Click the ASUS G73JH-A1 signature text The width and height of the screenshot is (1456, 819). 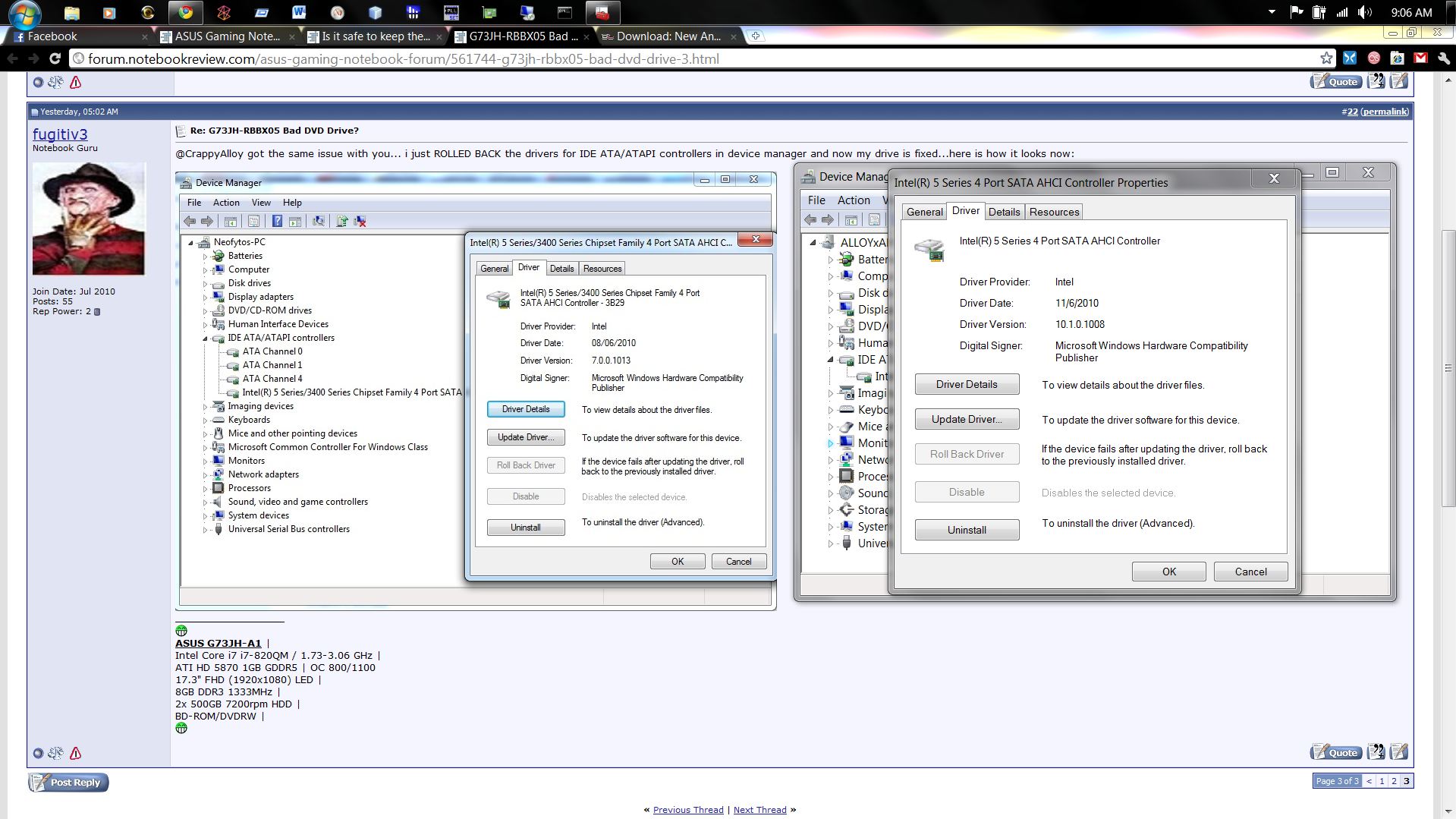click(x=218, y=643)
